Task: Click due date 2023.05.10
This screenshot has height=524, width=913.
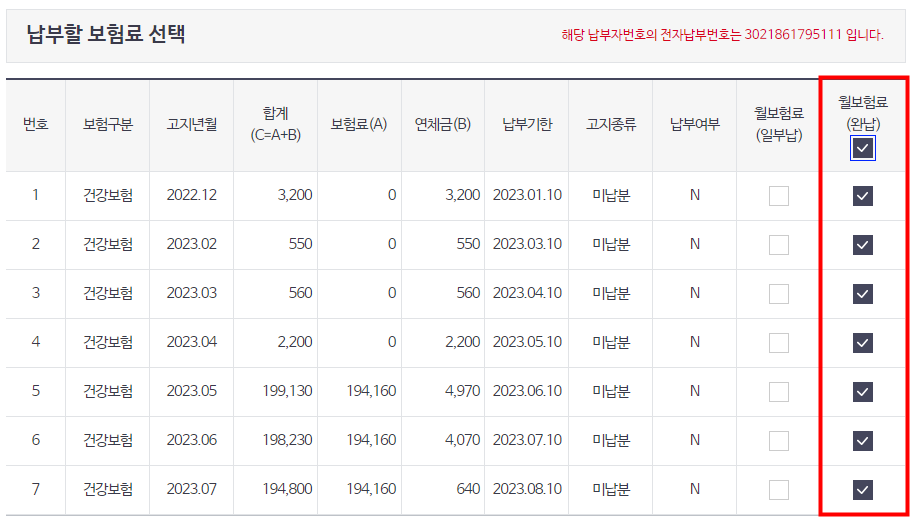Action: (x=528, y=342)
